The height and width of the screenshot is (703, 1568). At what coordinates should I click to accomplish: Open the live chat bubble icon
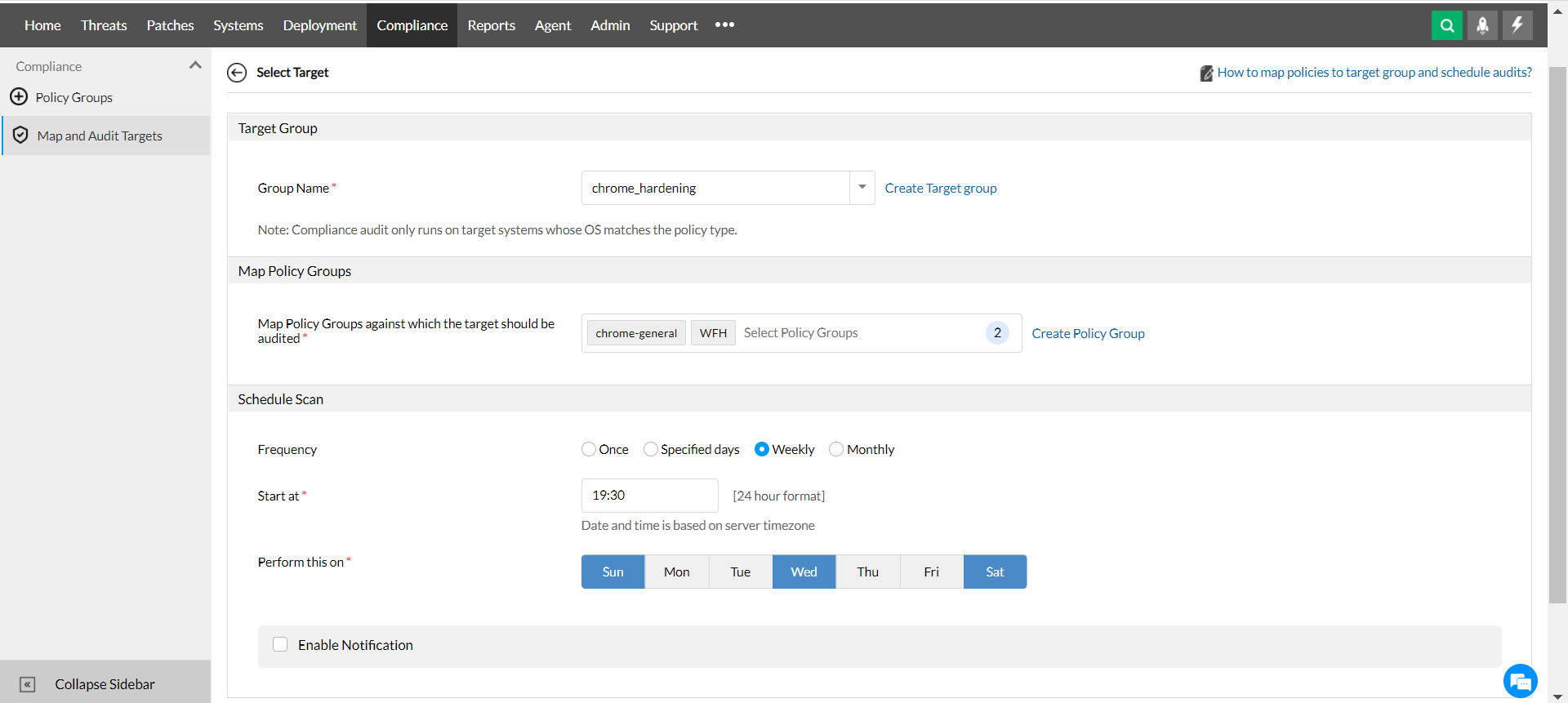(x=1520, y=681)
